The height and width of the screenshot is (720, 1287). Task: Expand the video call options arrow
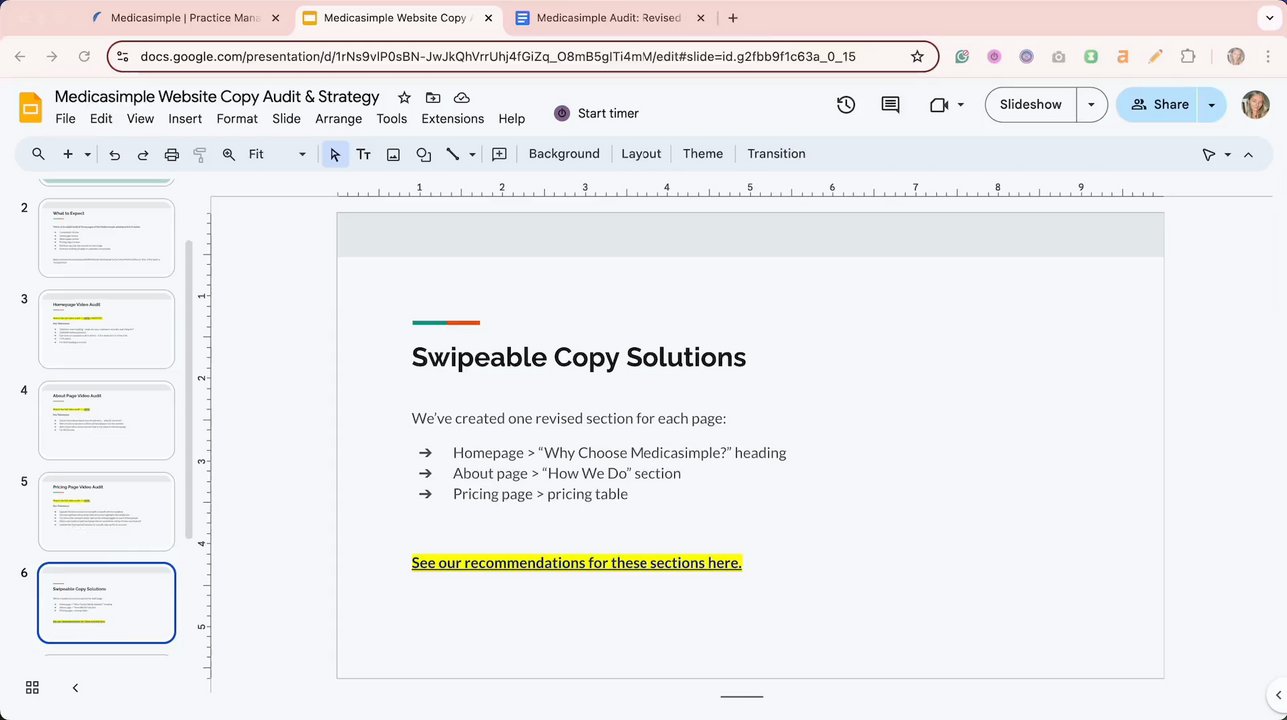961,105
